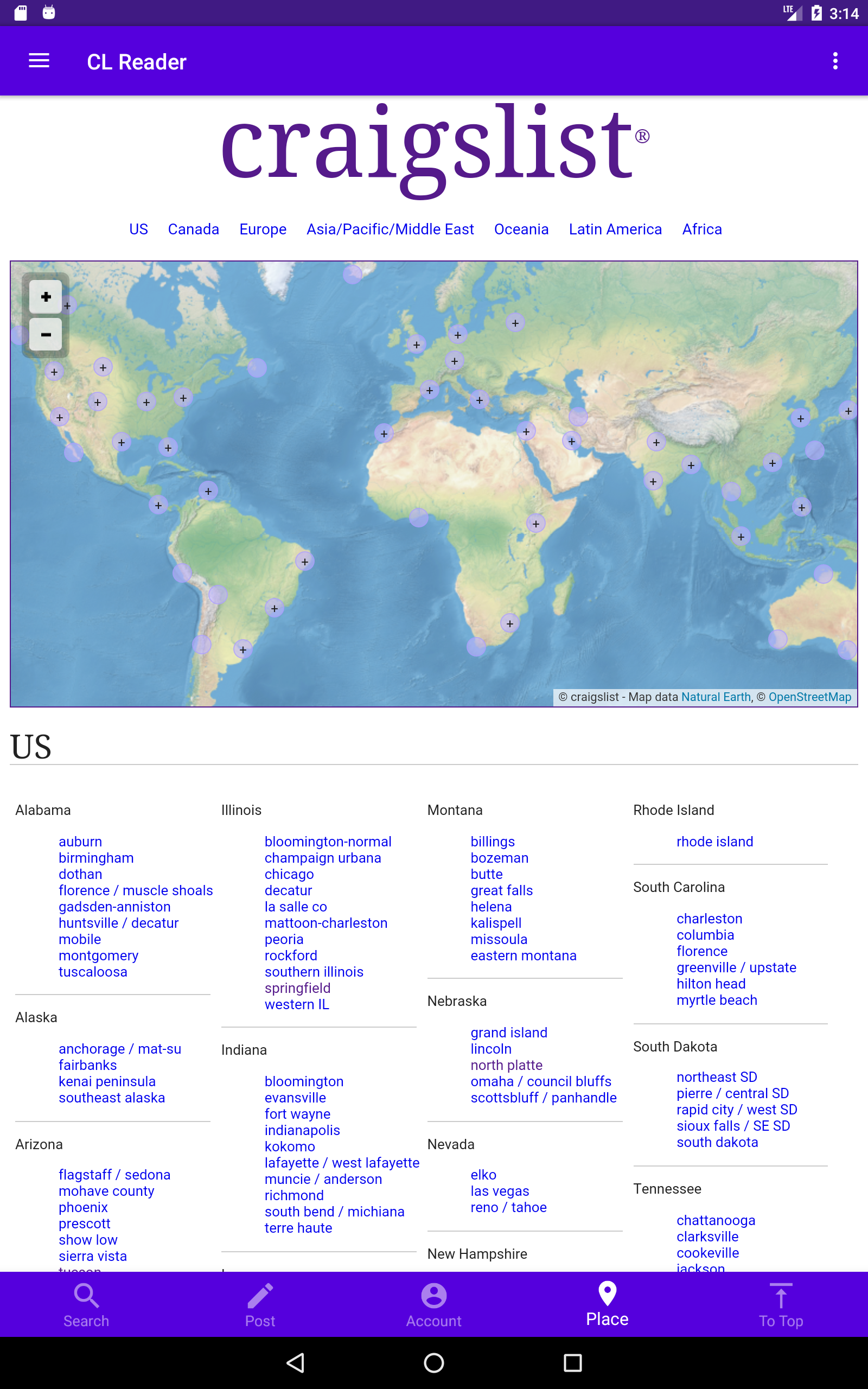Open the reno / tahoe listing
This screenshot has height=1389, width=868.
point(509,1207)
